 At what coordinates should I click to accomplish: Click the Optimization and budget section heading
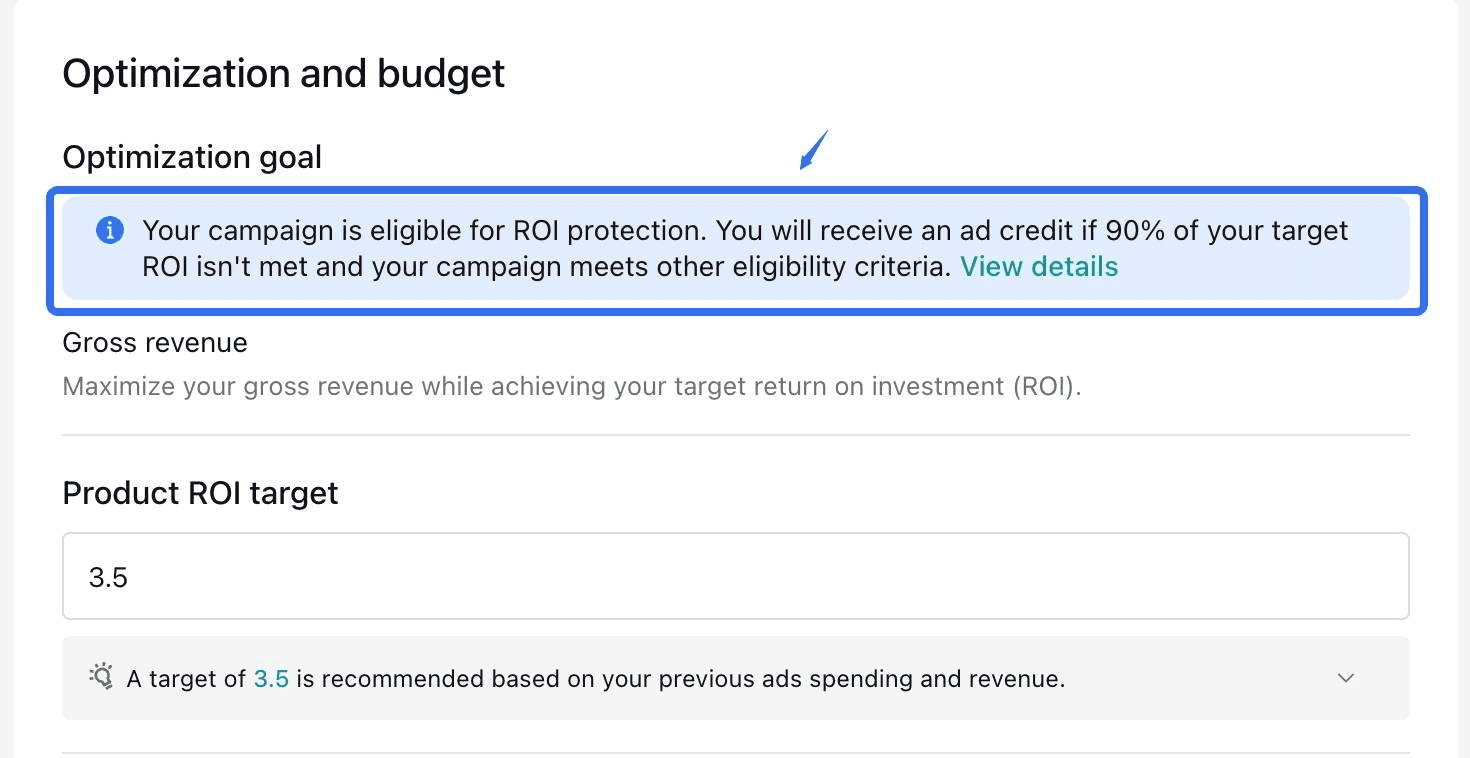coord(283,73)
